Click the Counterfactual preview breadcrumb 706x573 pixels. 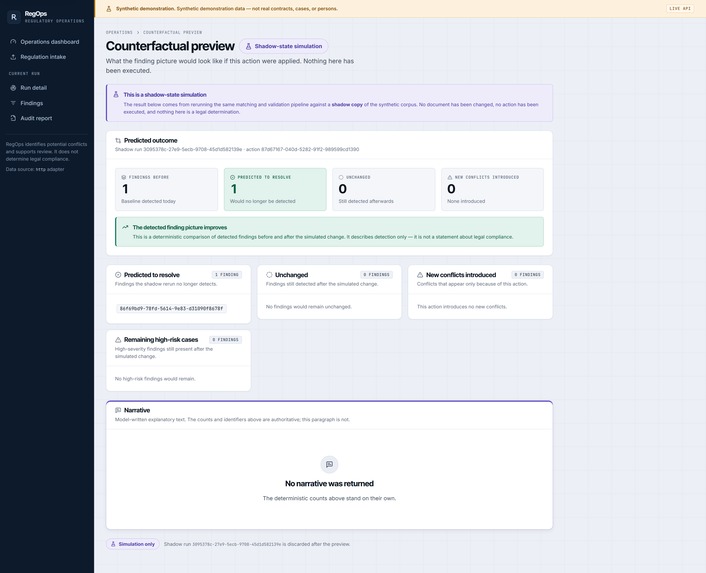tap(172, 32)
